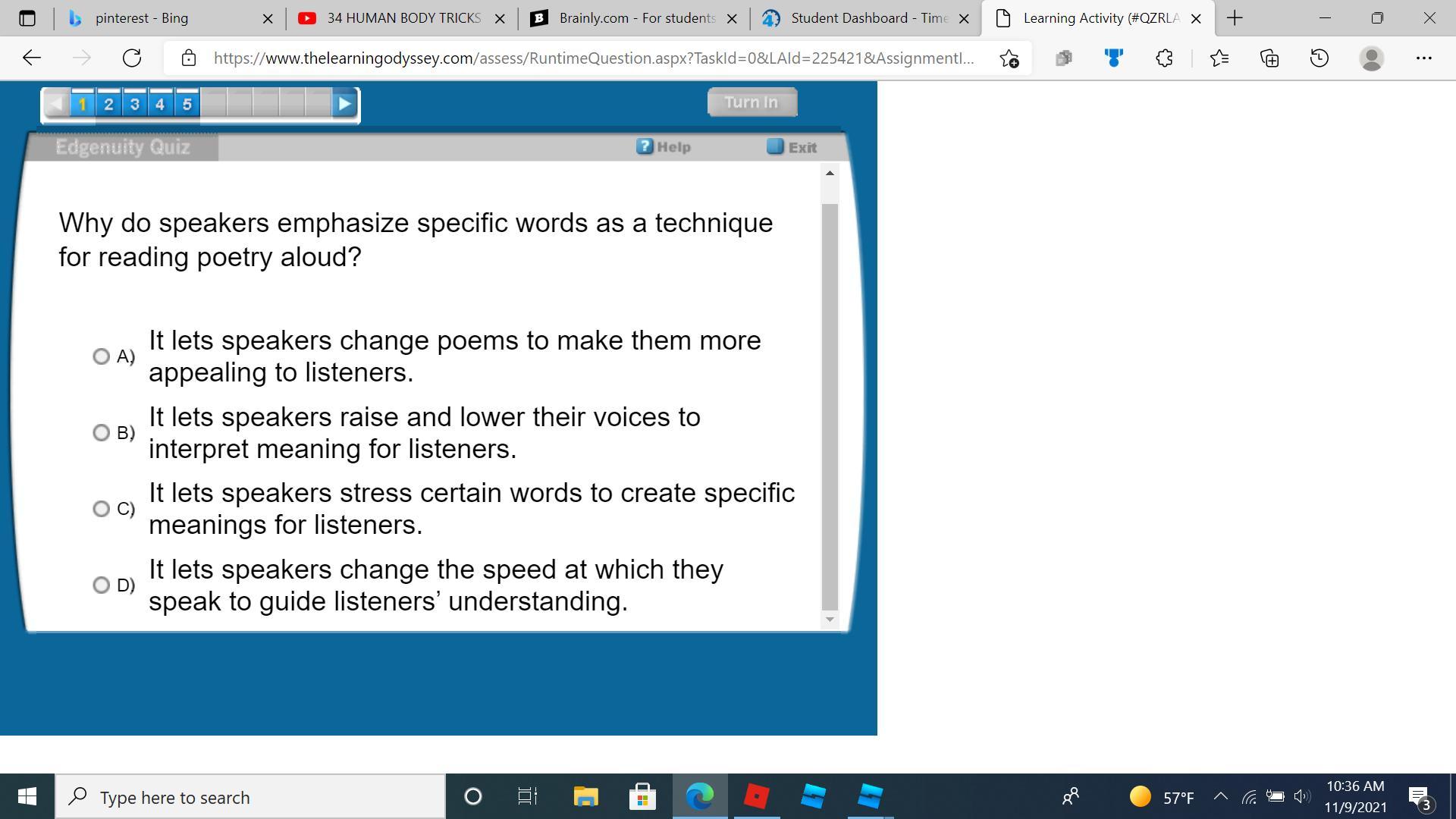Select answer option B radio button
Image resolution: width=1456 pixels, height=819 pixels.
coord(101,433)
